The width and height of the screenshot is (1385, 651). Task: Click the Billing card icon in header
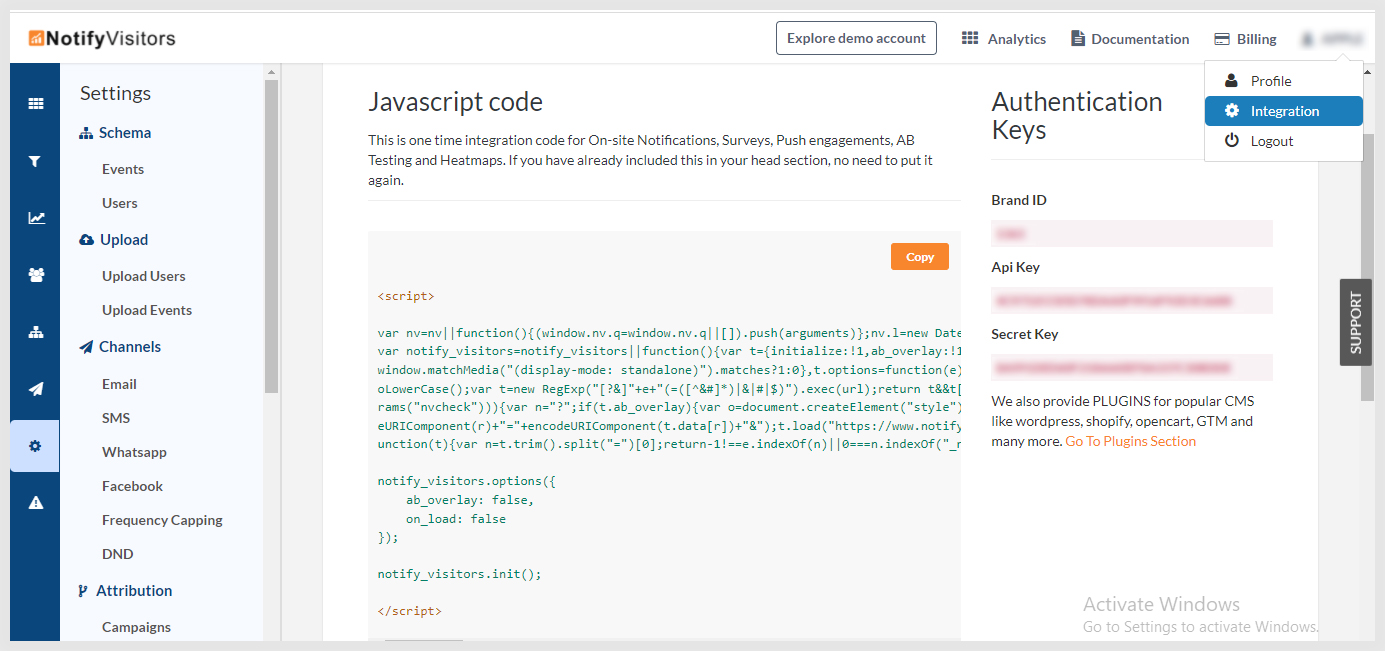1222,39
